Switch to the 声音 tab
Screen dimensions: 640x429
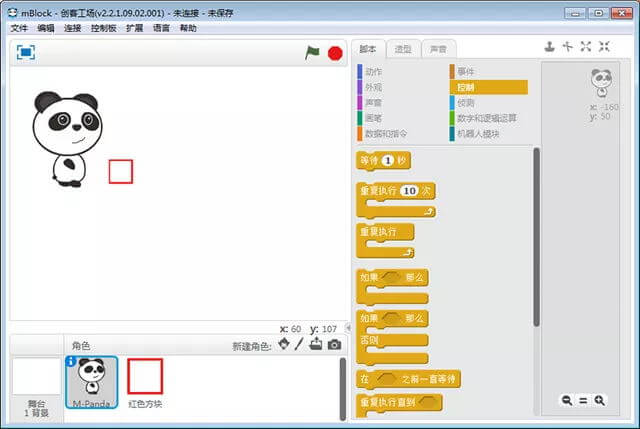pyautogui.click(x=438, y=49)
